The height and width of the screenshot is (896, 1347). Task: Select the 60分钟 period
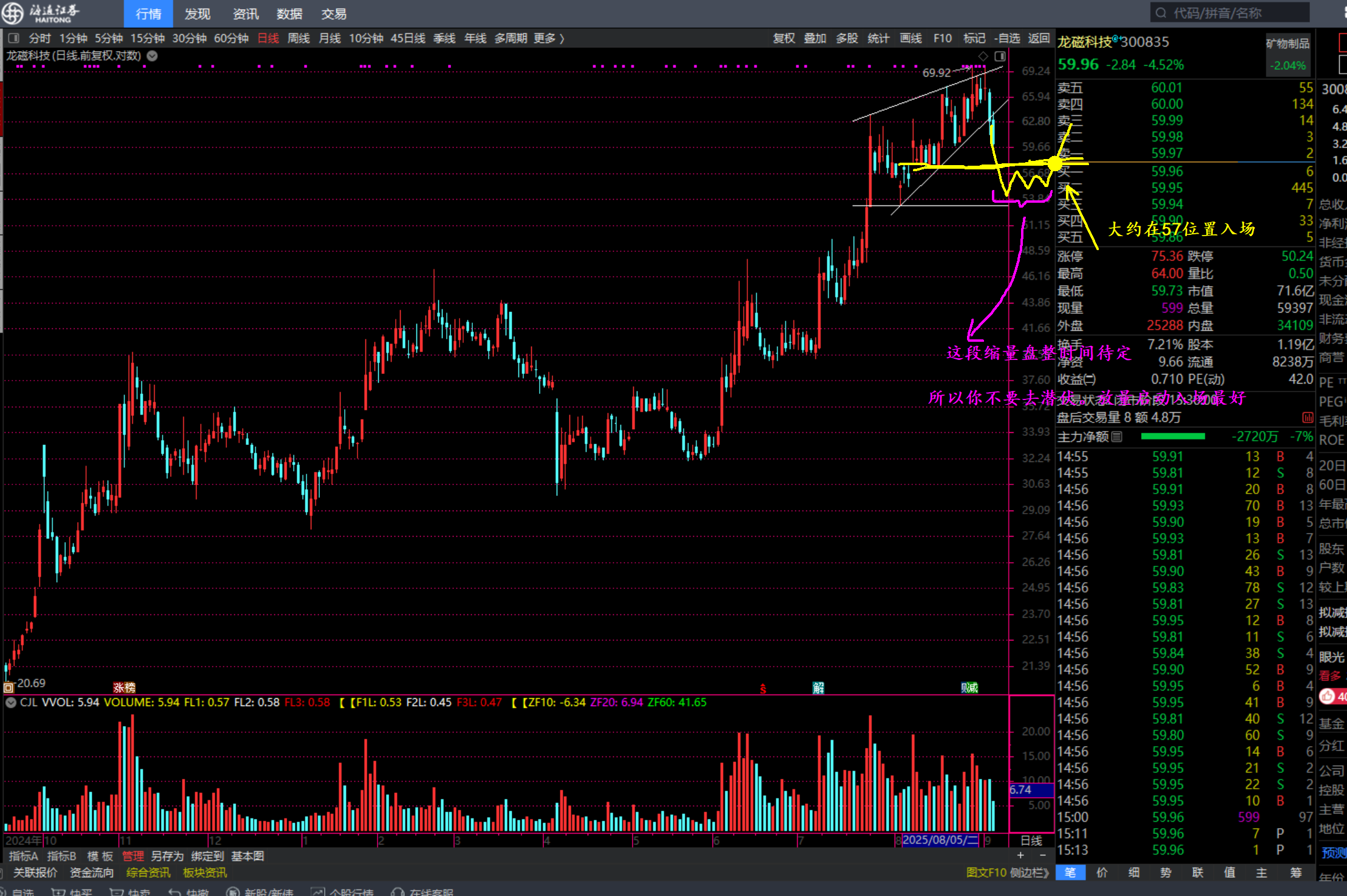point(231,38)
